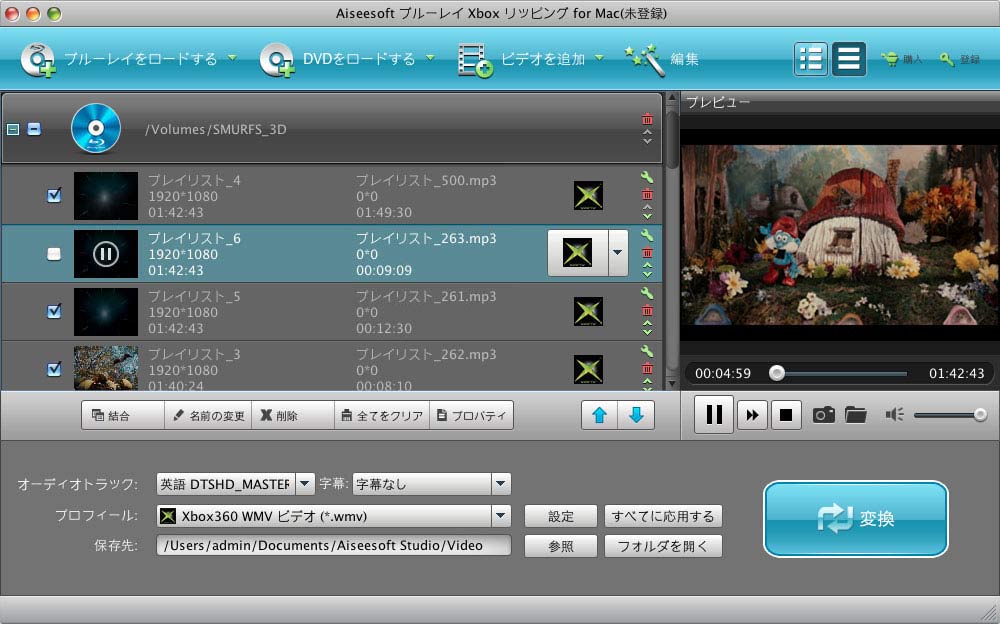The image size is (1000, 624).
Task: Move the selected item down with blue arrow
Action: click(636, 415)
